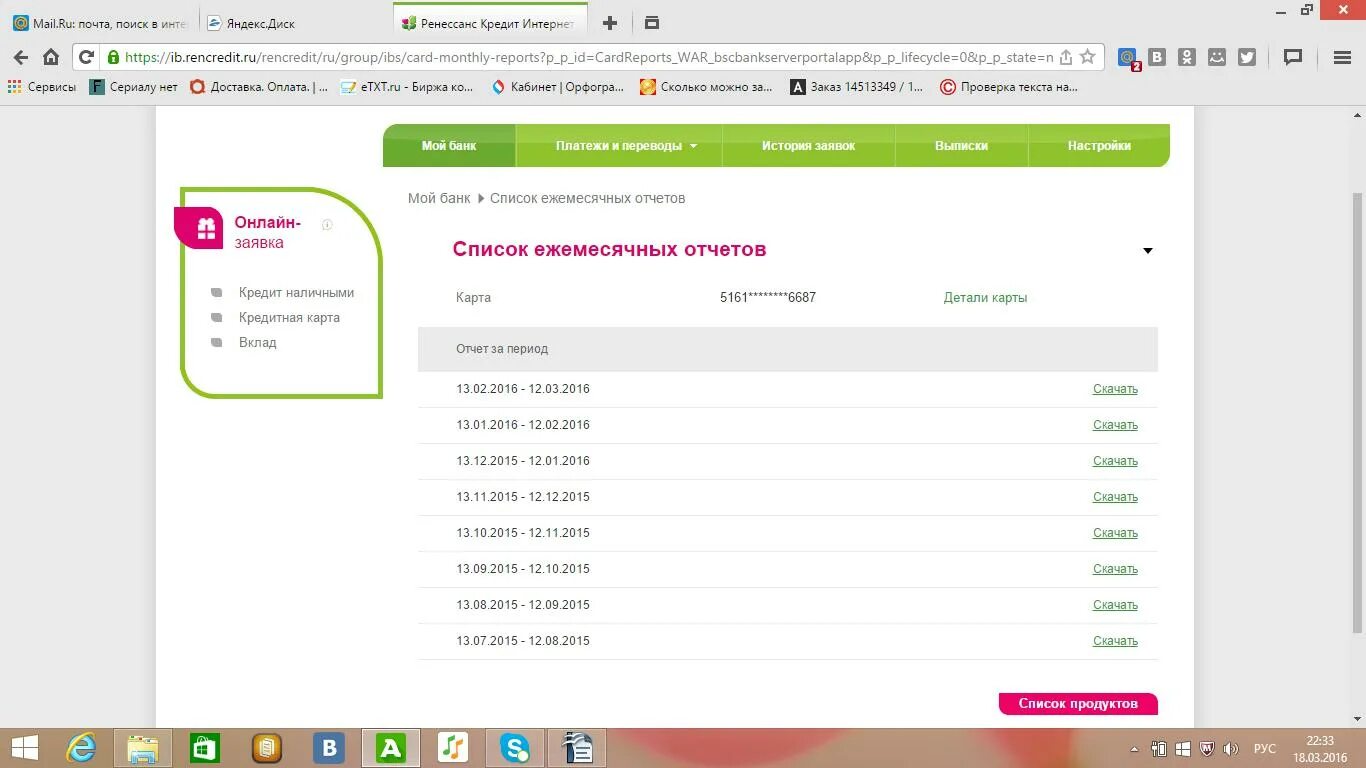
Task: Download report for 13.10.2015 - 12.11.2015
Action: [1115, 533]
